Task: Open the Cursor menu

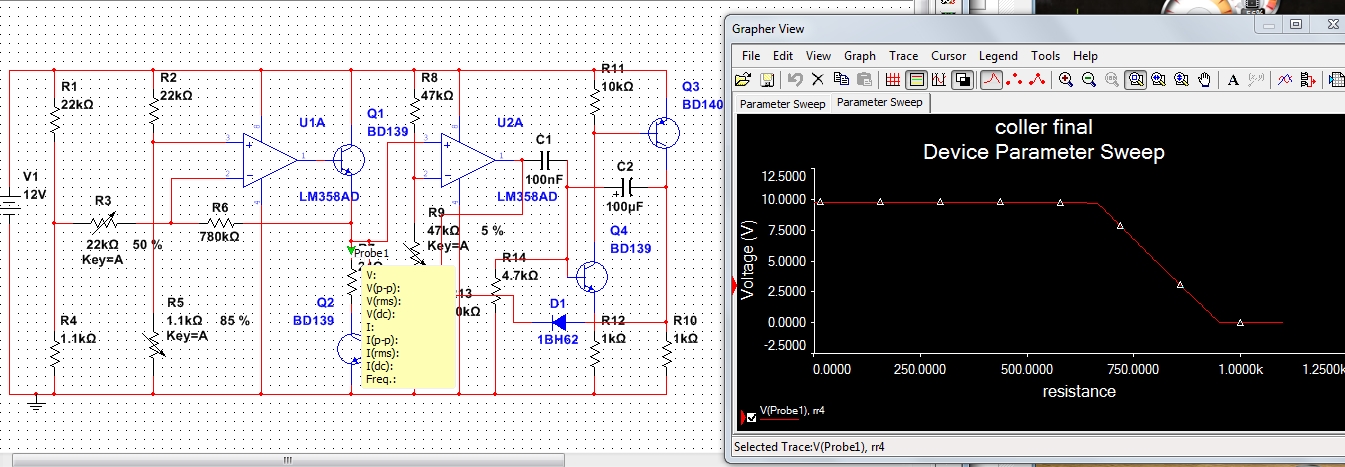Action: click(x=949, y=56)
